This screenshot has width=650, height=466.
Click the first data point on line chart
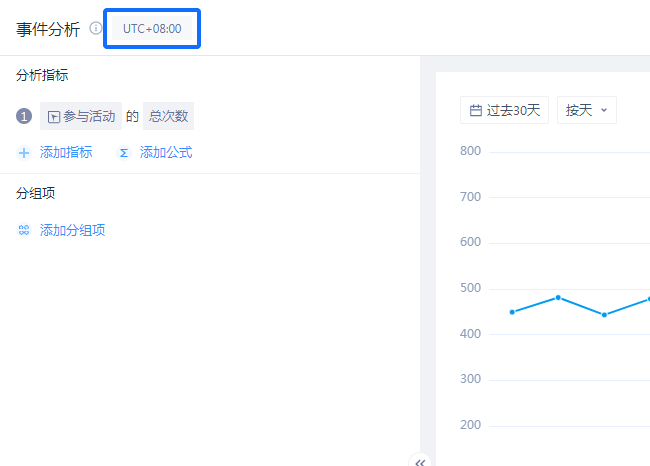pyautogui.click(x=512, y=312)
